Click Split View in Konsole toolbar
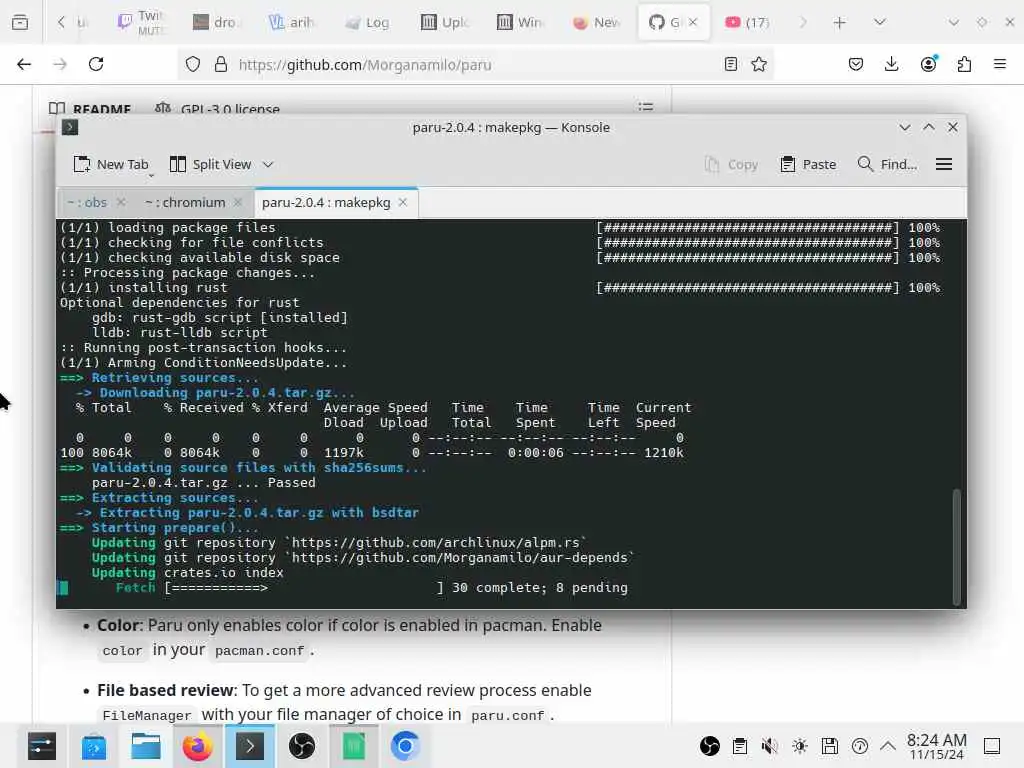 point(210,165)
